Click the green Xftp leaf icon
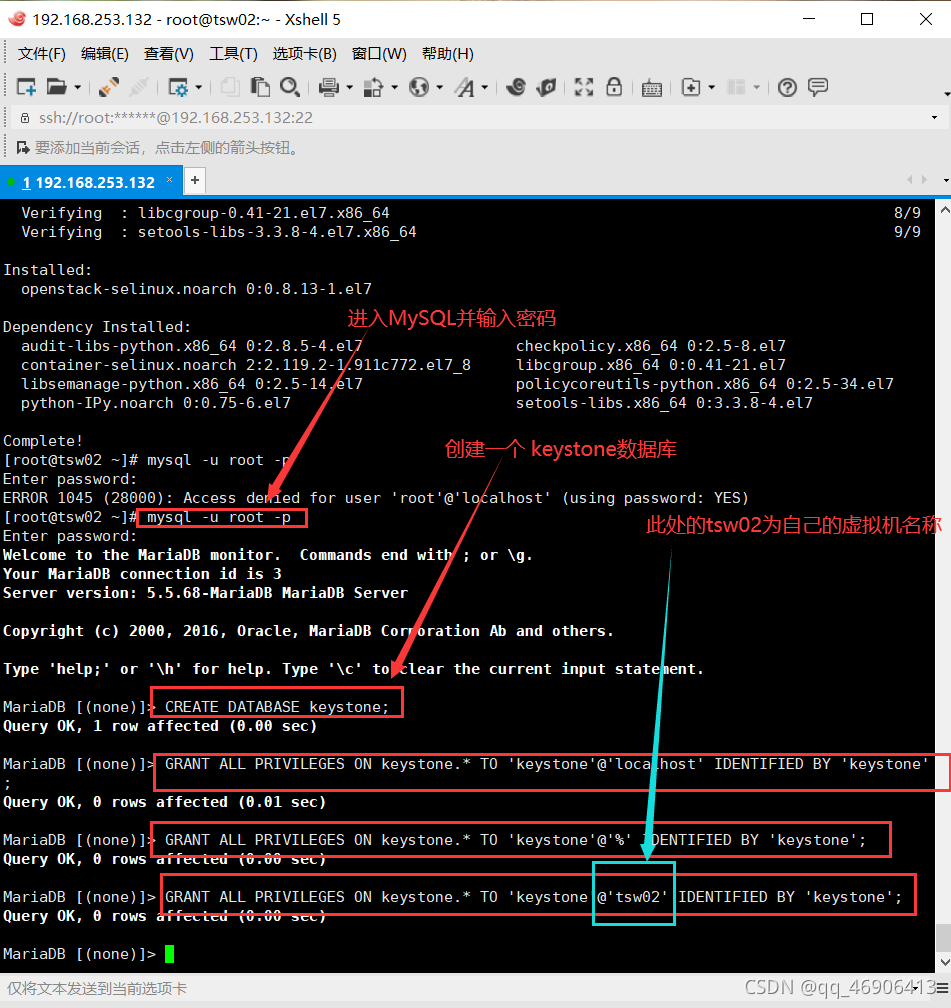The width and height of the screenshot is (951, 1008). [x=547, y=87]
